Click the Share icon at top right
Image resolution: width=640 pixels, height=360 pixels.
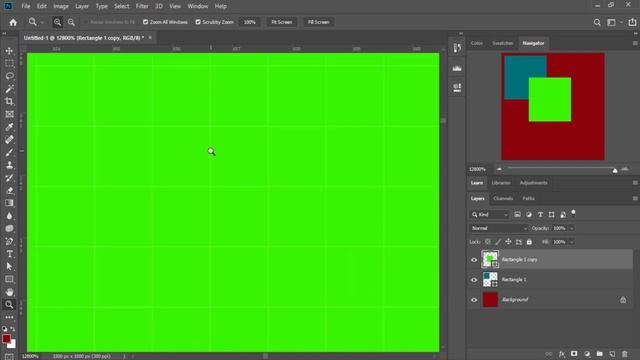coord(632,22)
